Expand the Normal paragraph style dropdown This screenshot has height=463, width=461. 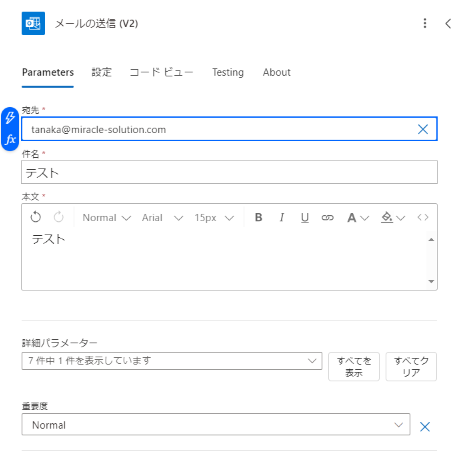(107, 218)
